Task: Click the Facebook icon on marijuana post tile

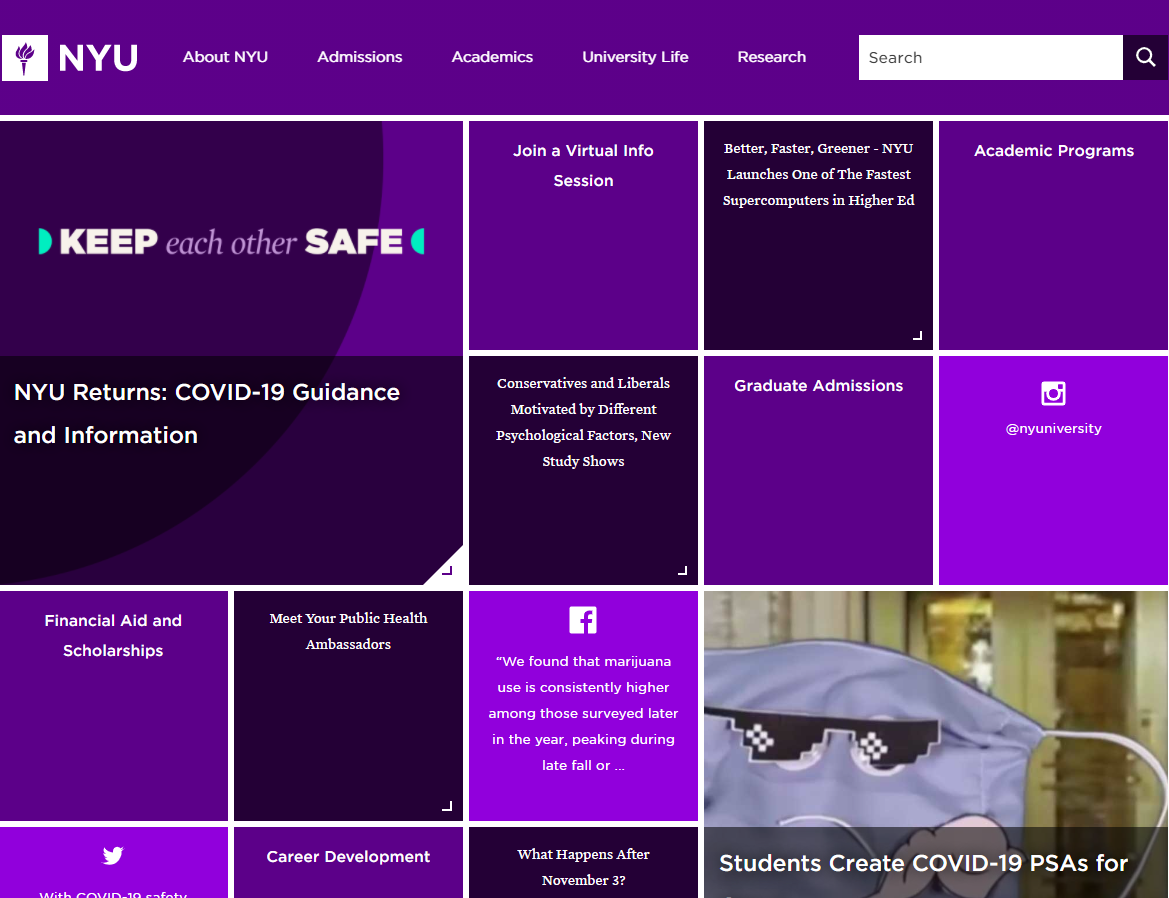Action: 583,620
